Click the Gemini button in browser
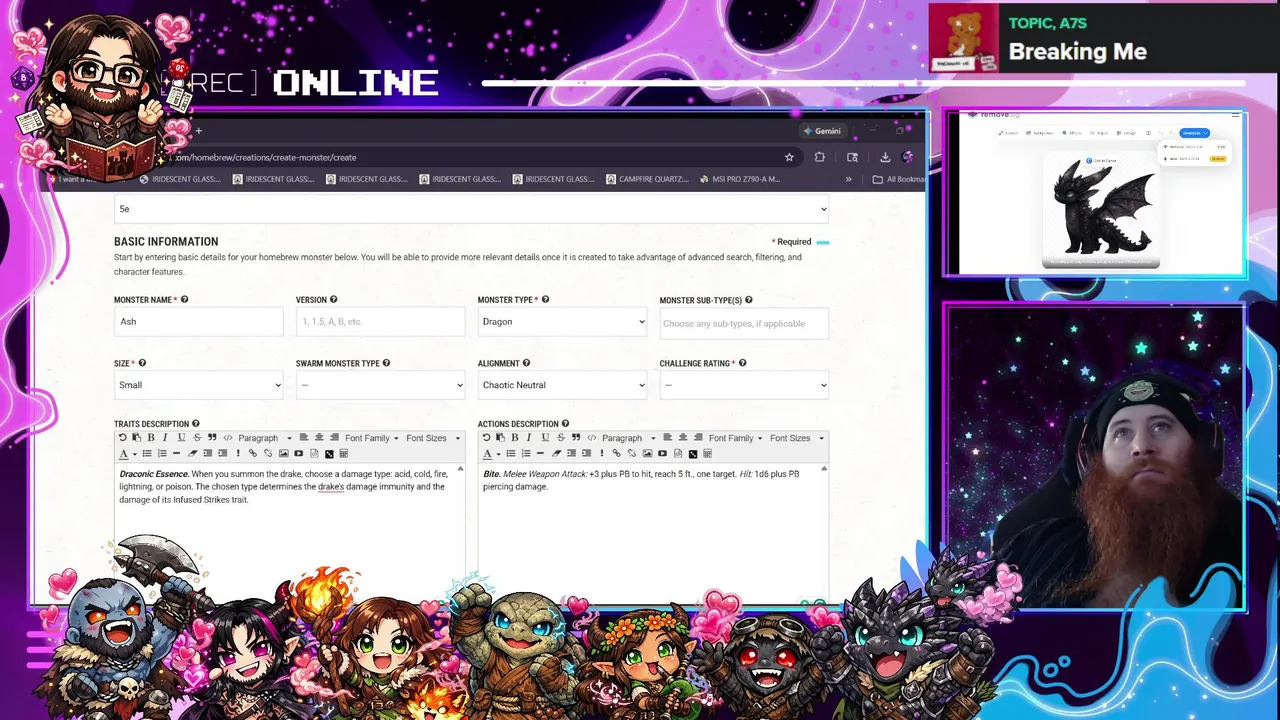Image resolution: width=1280 pixels, height=720 pixels. coord(821,131)
